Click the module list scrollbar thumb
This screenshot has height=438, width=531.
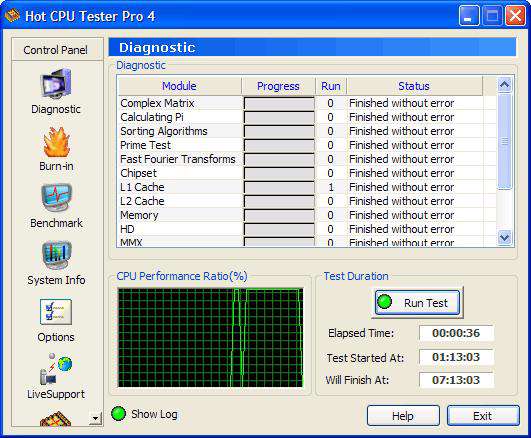[505, 141]
